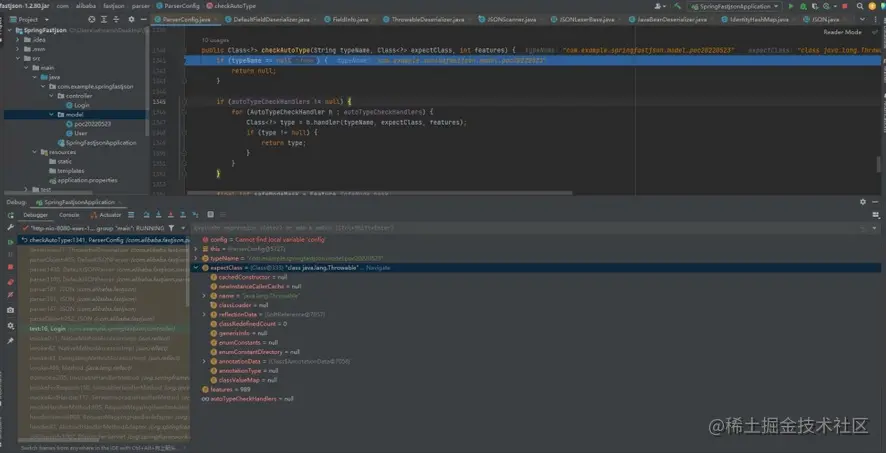The height and width of the screenshot is (453, 886).
Task: Expand the reflectionData field
Action: pos(205,315)
